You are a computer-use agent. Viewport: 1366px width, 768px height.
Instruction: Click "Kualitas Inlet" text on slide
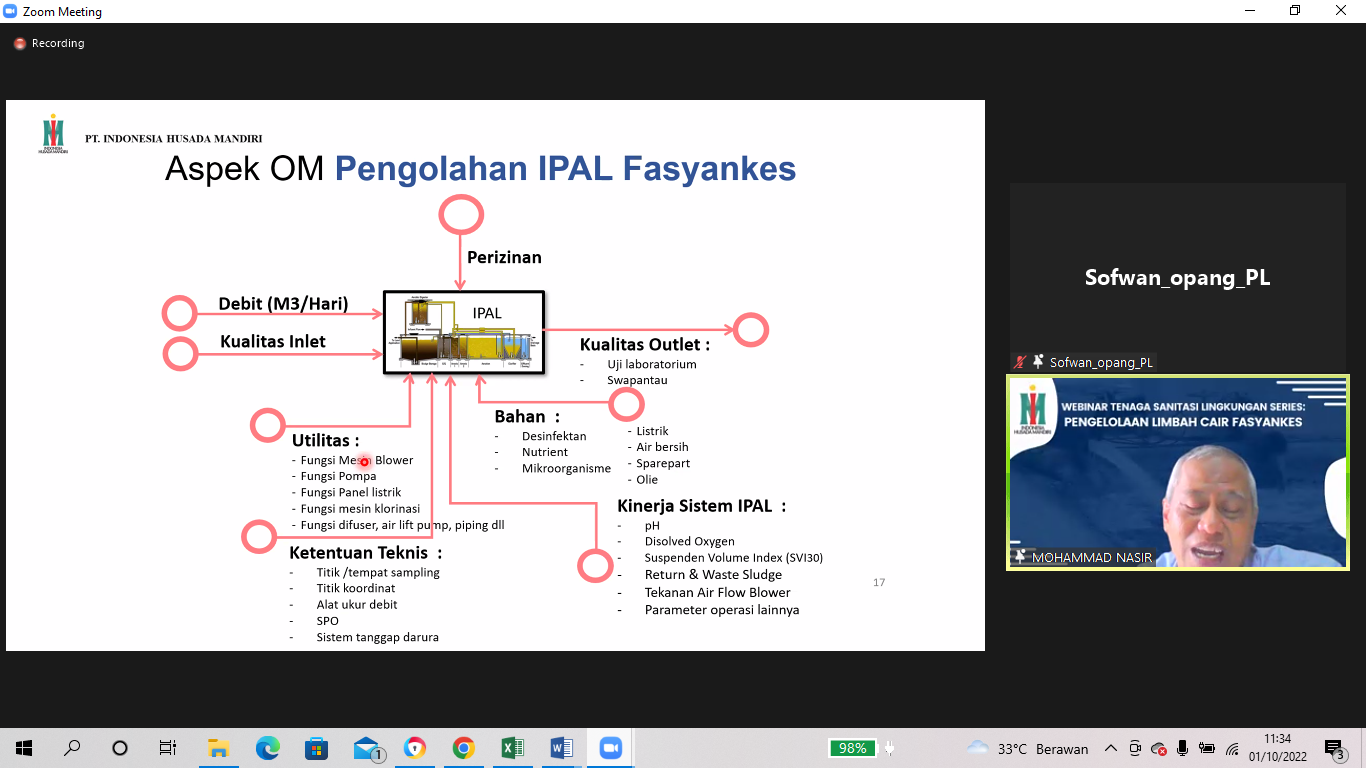pyautogui.click(x=273, y=341)
